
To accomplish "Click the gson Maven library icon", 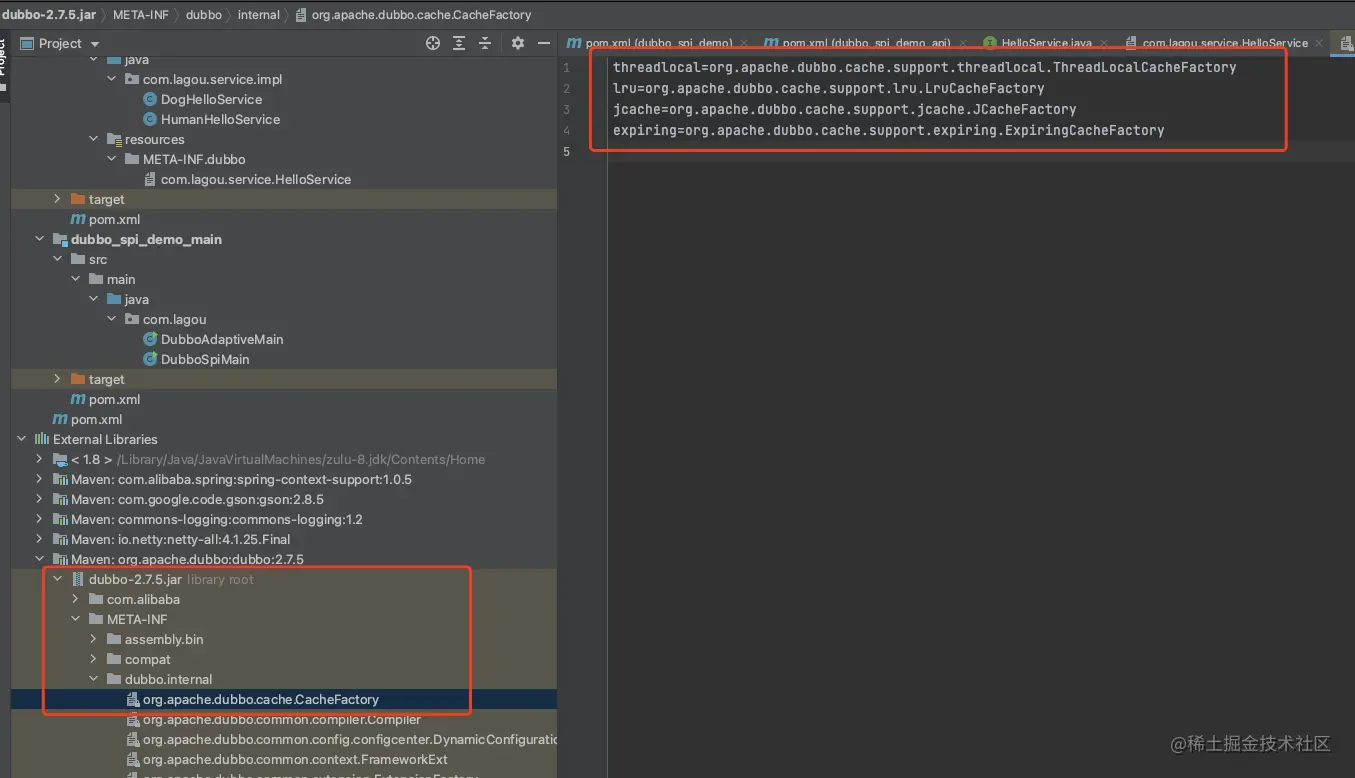I will [60, 499].
